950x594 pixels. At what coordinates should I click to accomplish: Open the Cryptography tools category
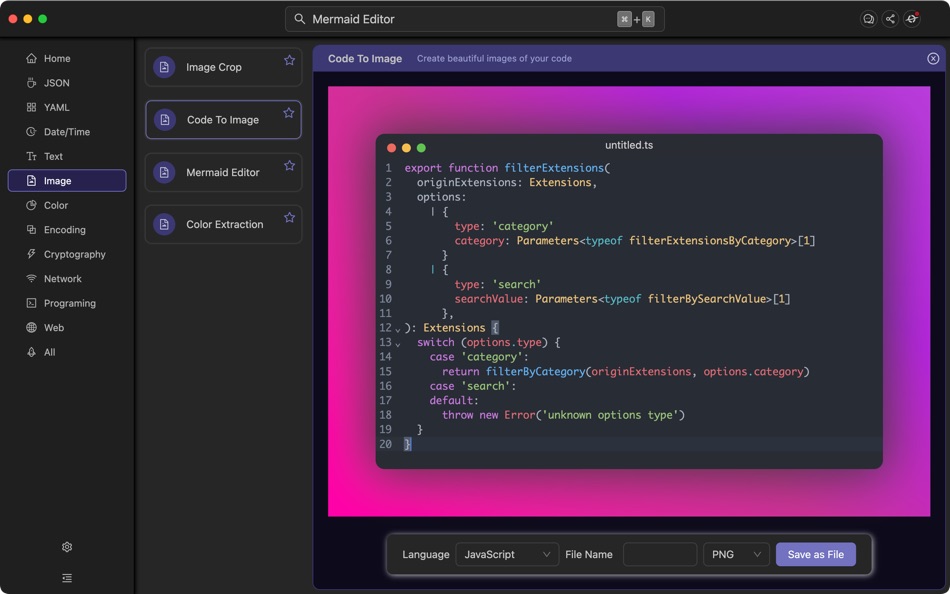click(x=67, y=254)
